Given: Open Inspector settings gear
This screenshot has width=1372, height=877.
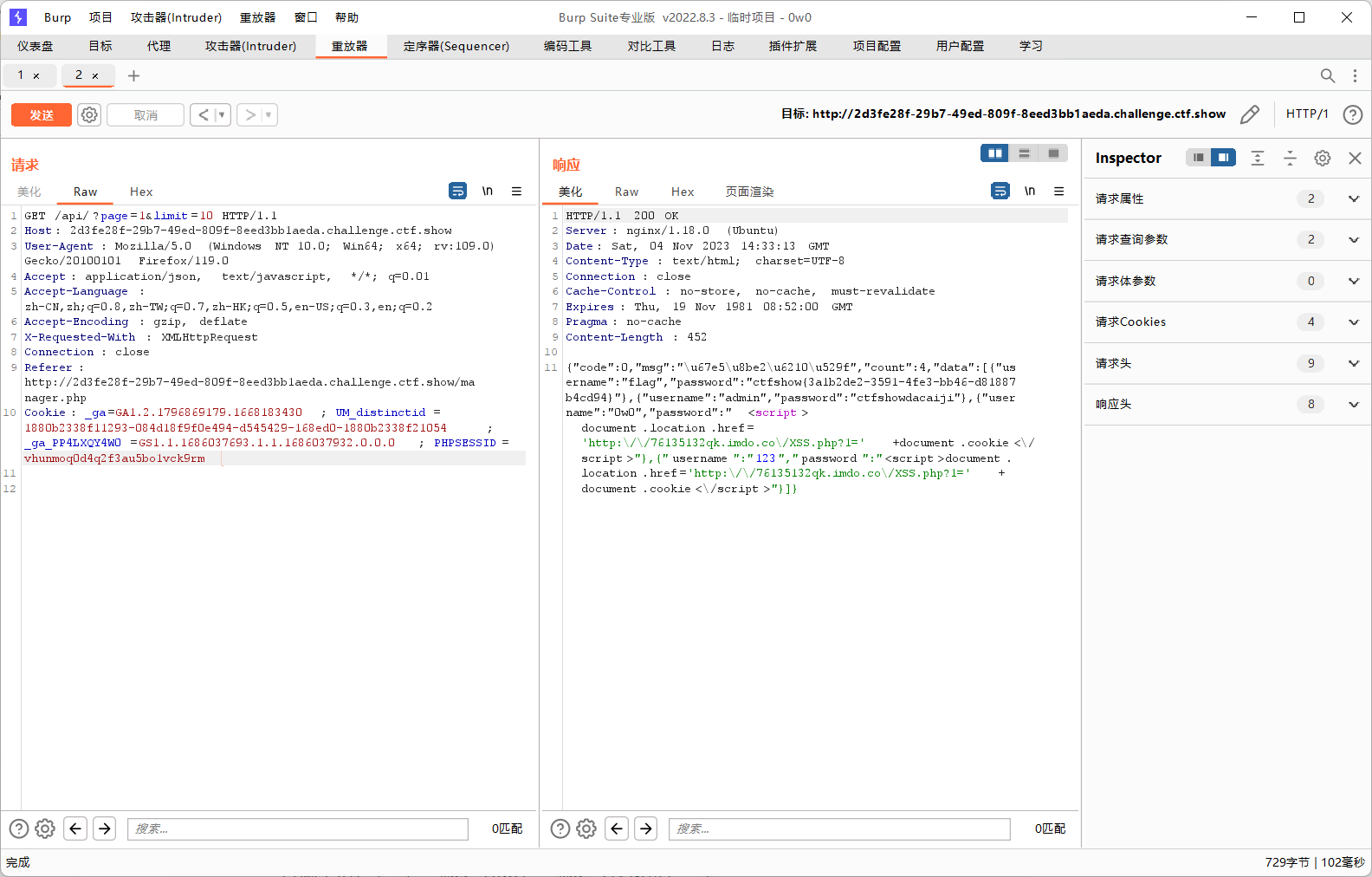Looking at the screenshot, I should 1323,158.
